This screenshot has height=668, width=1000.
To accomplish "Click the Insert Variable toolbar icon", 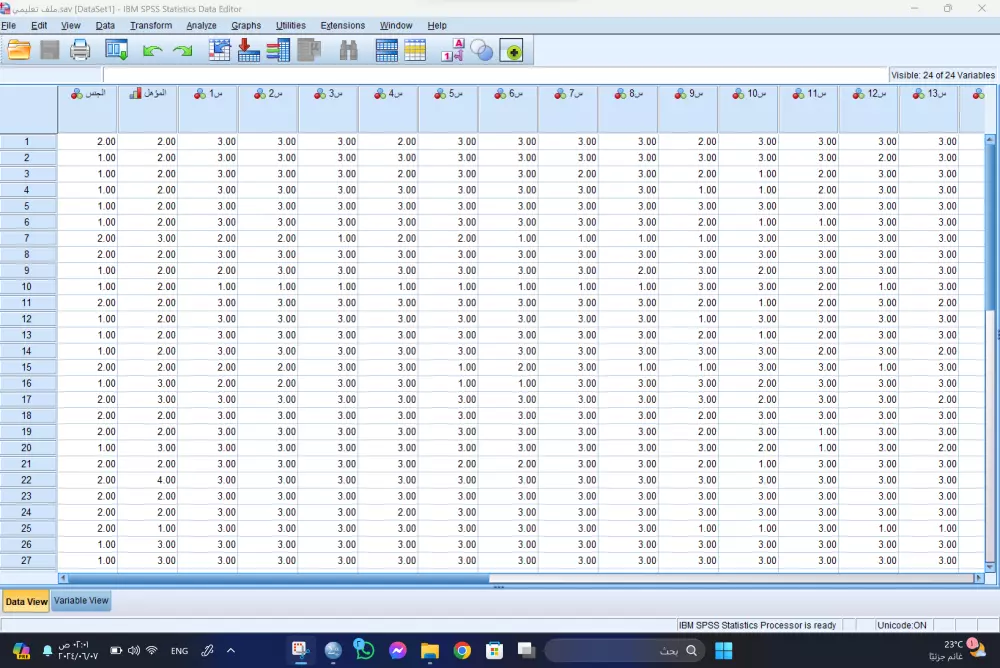I will tap(416, 49).
